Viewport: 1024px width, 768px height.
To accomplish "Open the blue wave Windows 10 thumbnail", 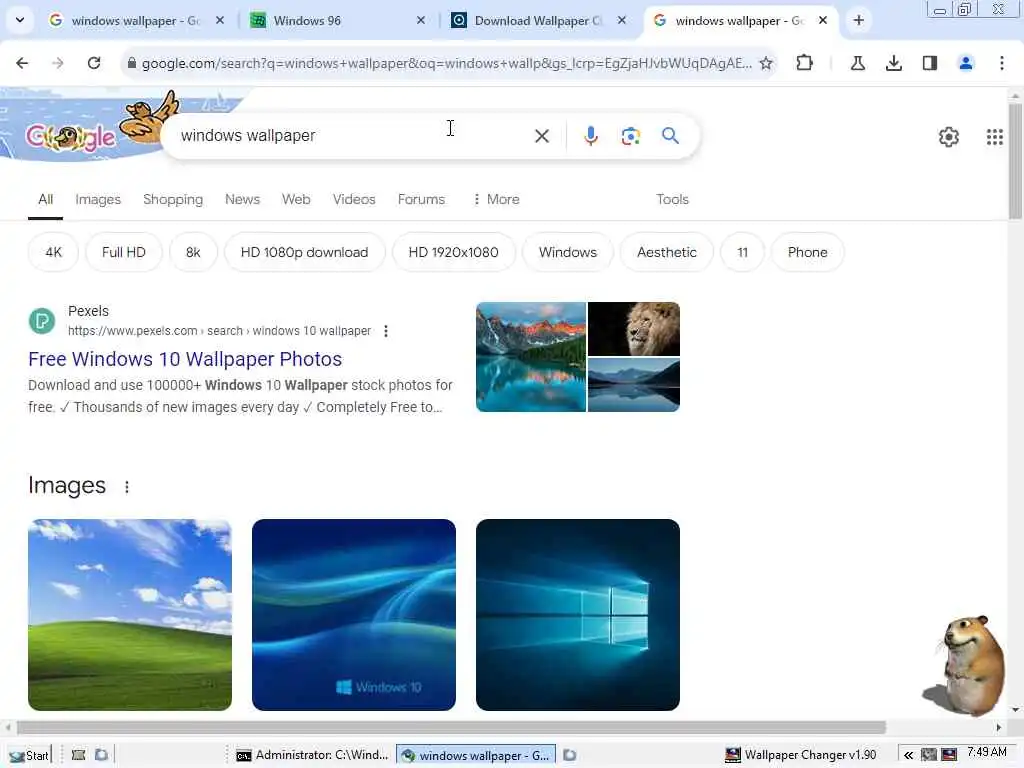I will pyautogui.click(x=354, y=615).
